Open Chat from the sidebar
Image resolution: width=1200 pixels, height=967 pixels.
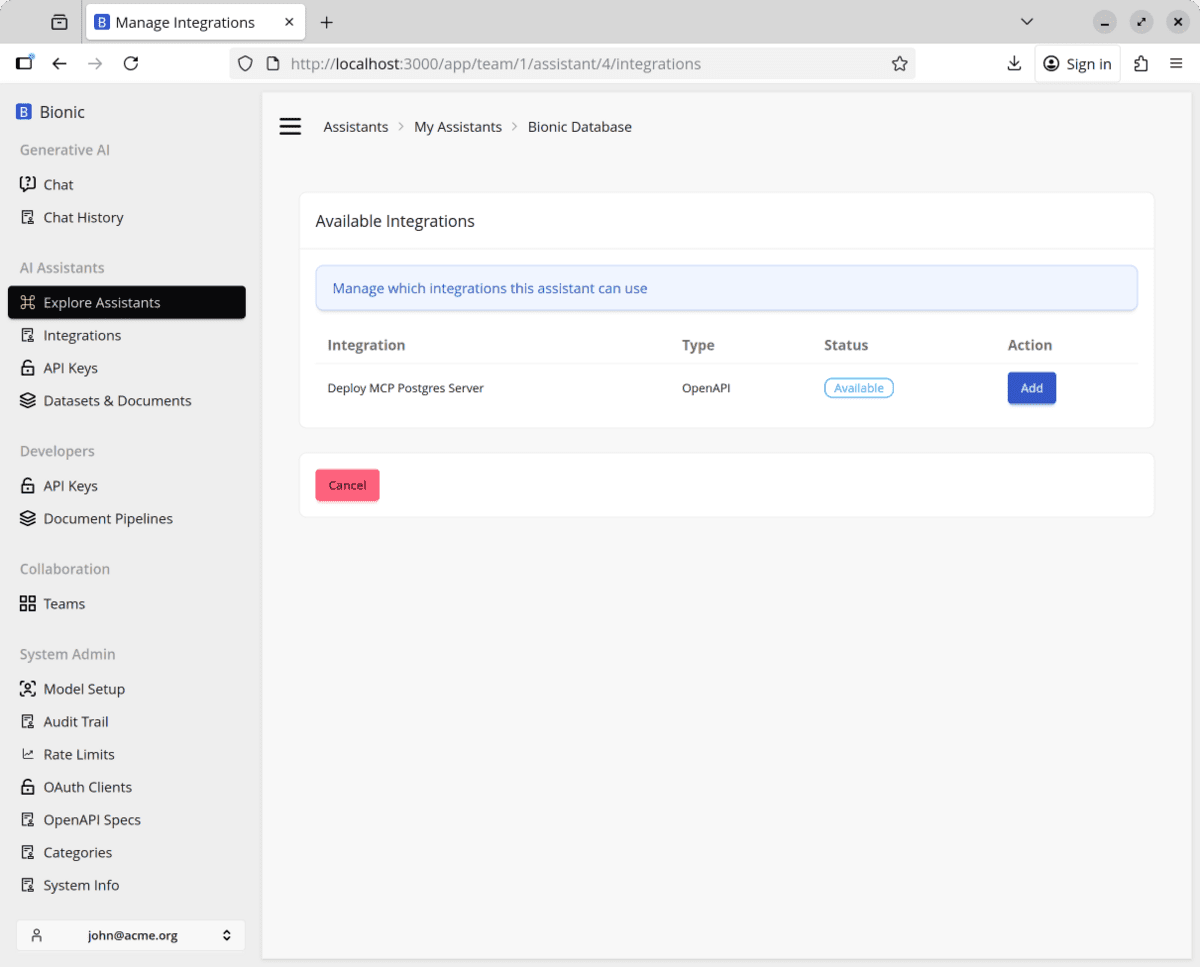(58, 185)
